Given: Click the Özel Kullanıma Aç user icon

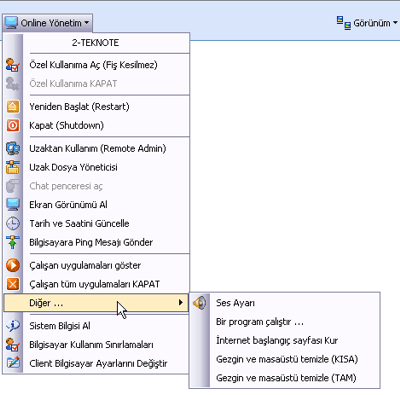Looking at the screenshot, I should (x=13, y=65).
